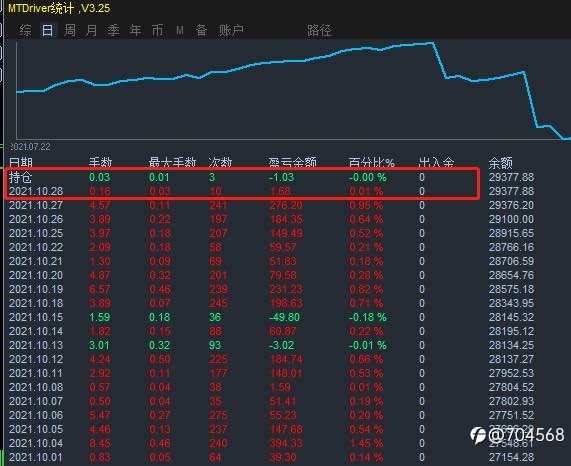
Task: Click the 盈亏金额 column header
Action: 292,163
